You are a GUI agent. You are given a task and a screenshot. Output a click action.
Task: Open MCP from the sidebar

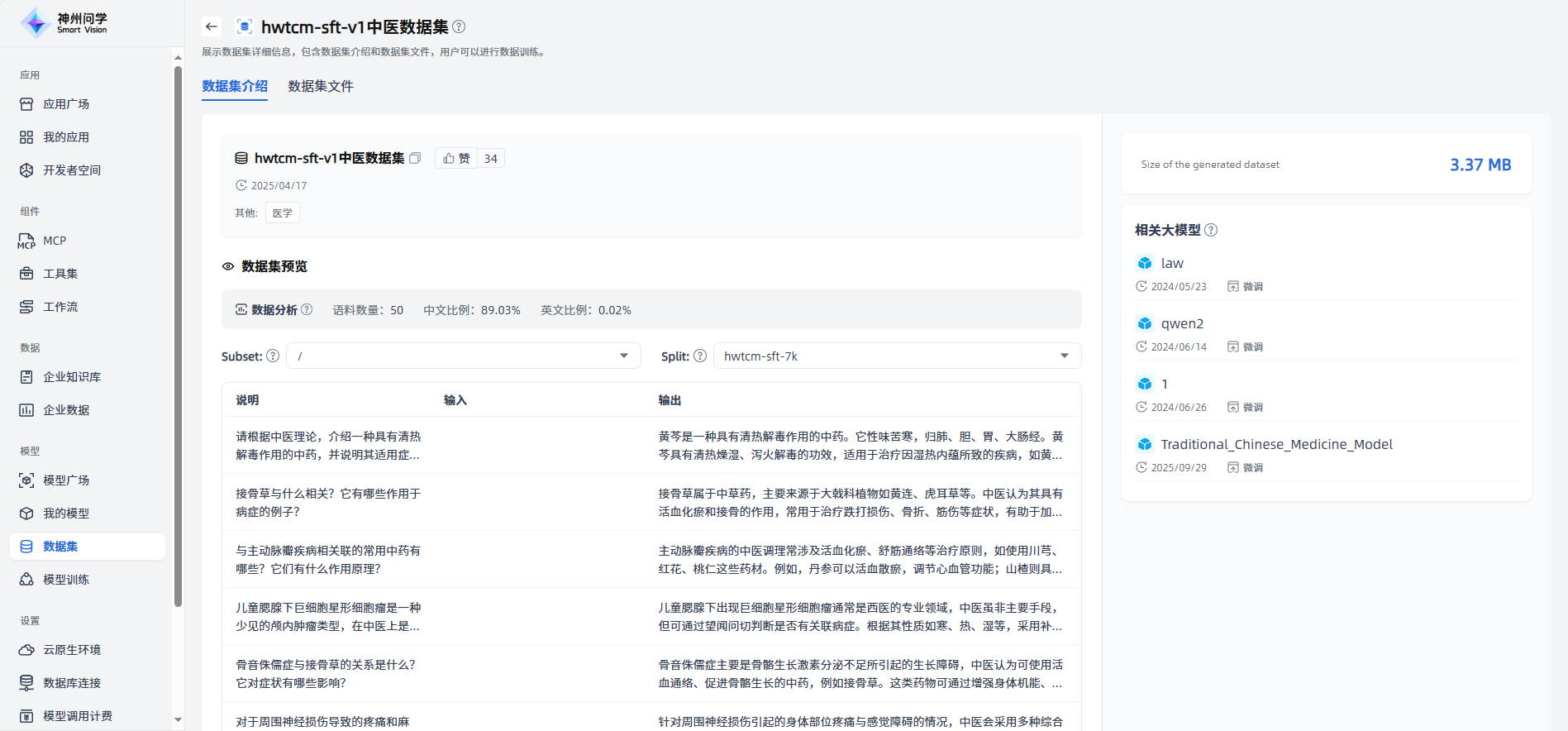click(55, 241)
